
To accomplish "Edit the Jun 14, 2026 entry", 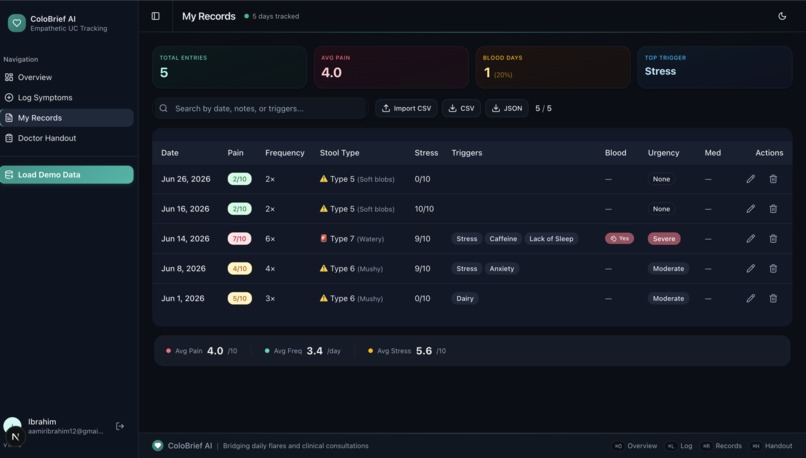I will coord(750,239).
